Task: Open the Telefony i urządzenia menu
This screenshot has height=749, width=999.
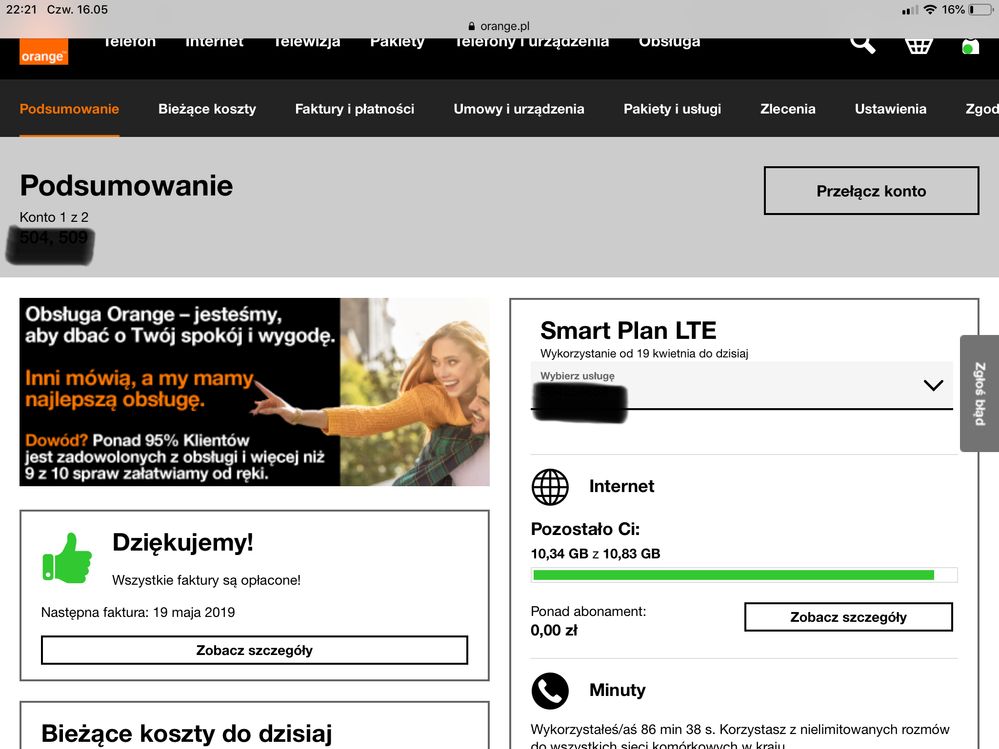Action: pyautogui.click(x=531, y=42)
